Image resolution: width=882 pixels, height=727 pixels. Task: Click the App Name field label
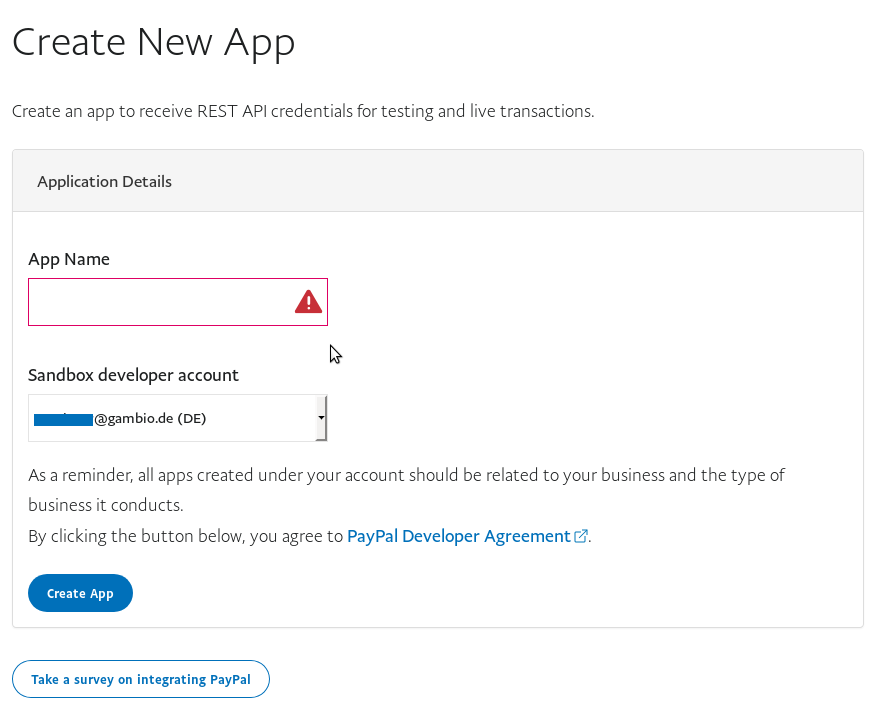pyautogui.click(x=69, y=259)
